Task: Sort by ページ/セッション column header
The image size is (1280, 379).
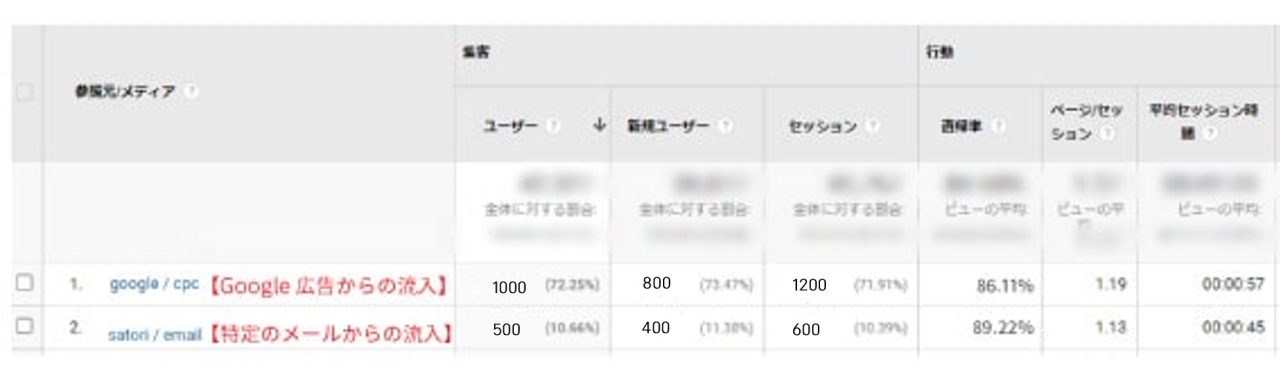Action: pos(1085,123)
